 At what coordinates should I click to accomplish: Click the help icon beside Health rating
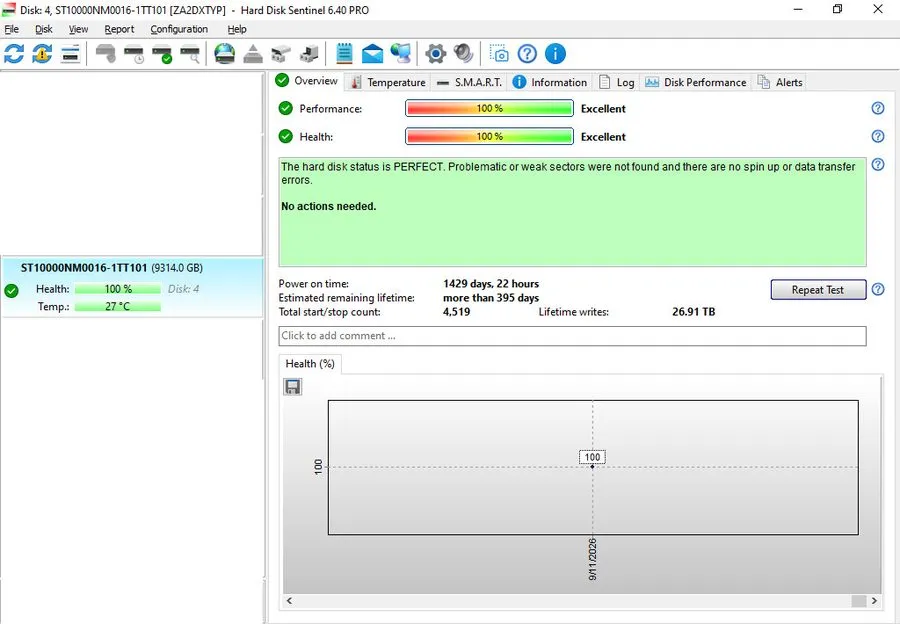click(x=878, y=137)
